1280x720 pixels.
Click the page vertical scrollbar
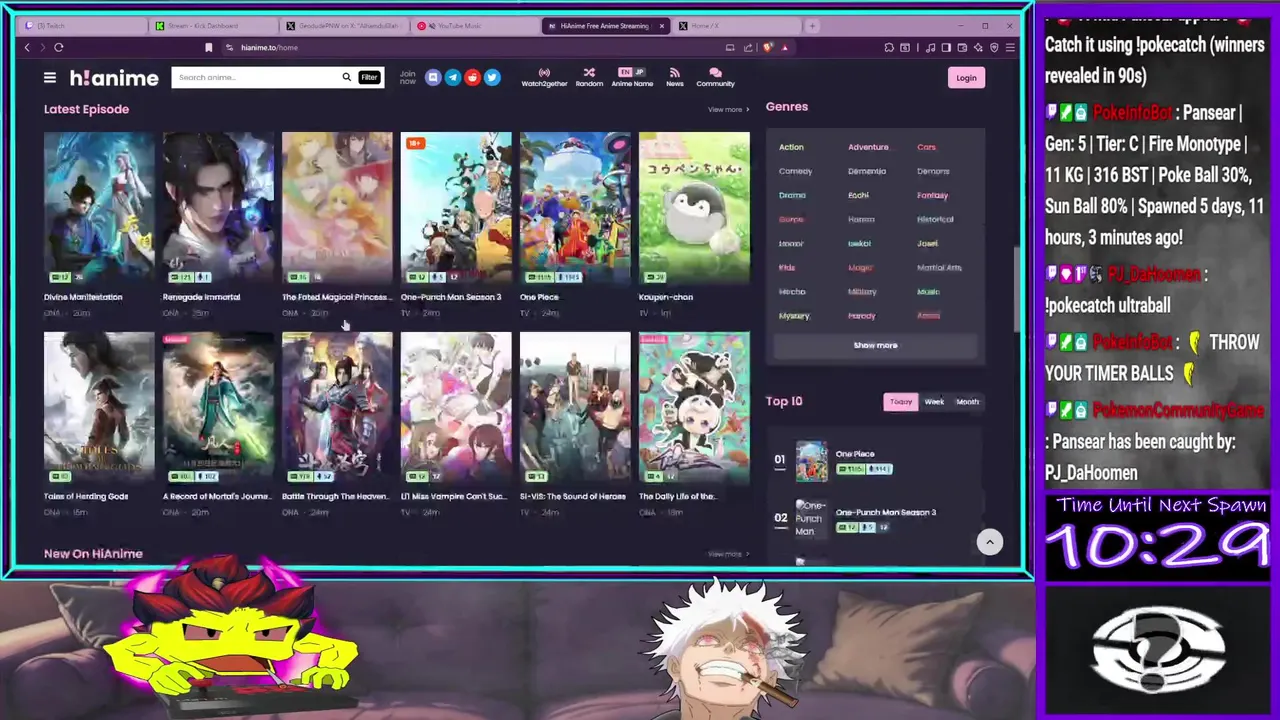tap(1017, 290)
